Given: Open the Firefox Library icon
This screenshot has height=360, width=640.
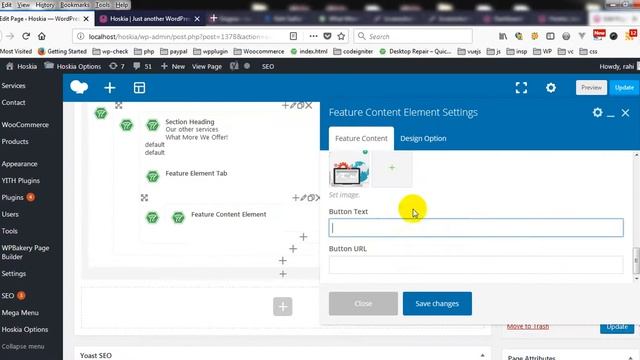Looking at the screenshot, I should (x=503, y=36).
